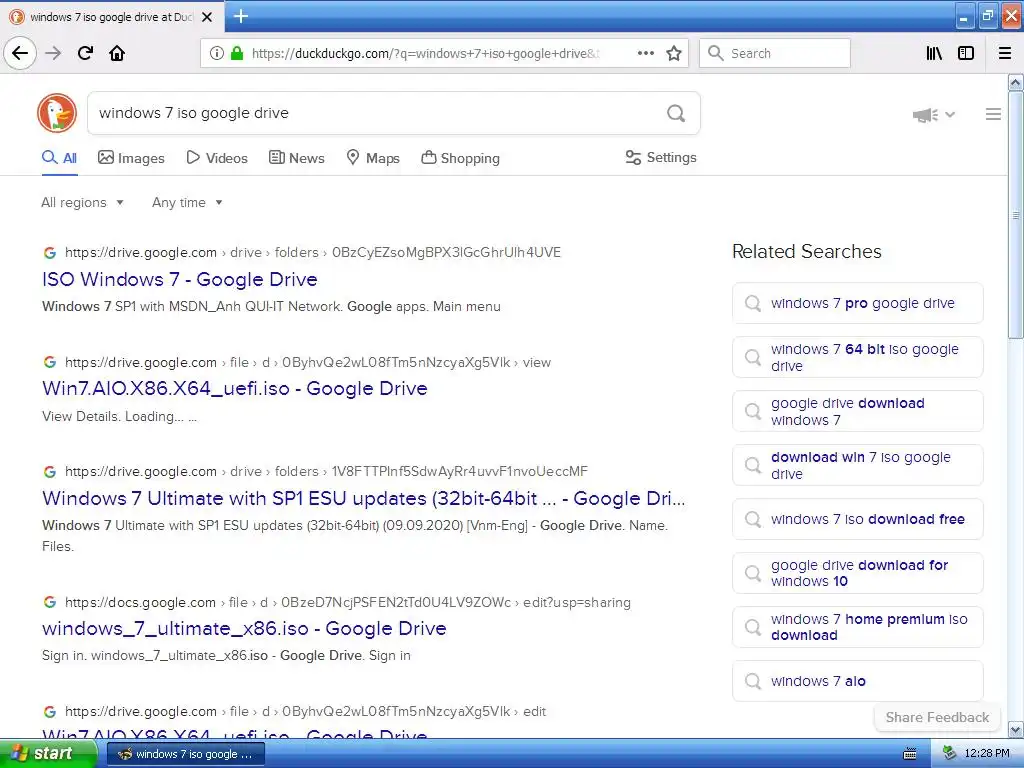Open Win7.AIO.X86.X64_uefi.iso result ending in view
Screen dimensions: 1024x768
pos(234,389)
